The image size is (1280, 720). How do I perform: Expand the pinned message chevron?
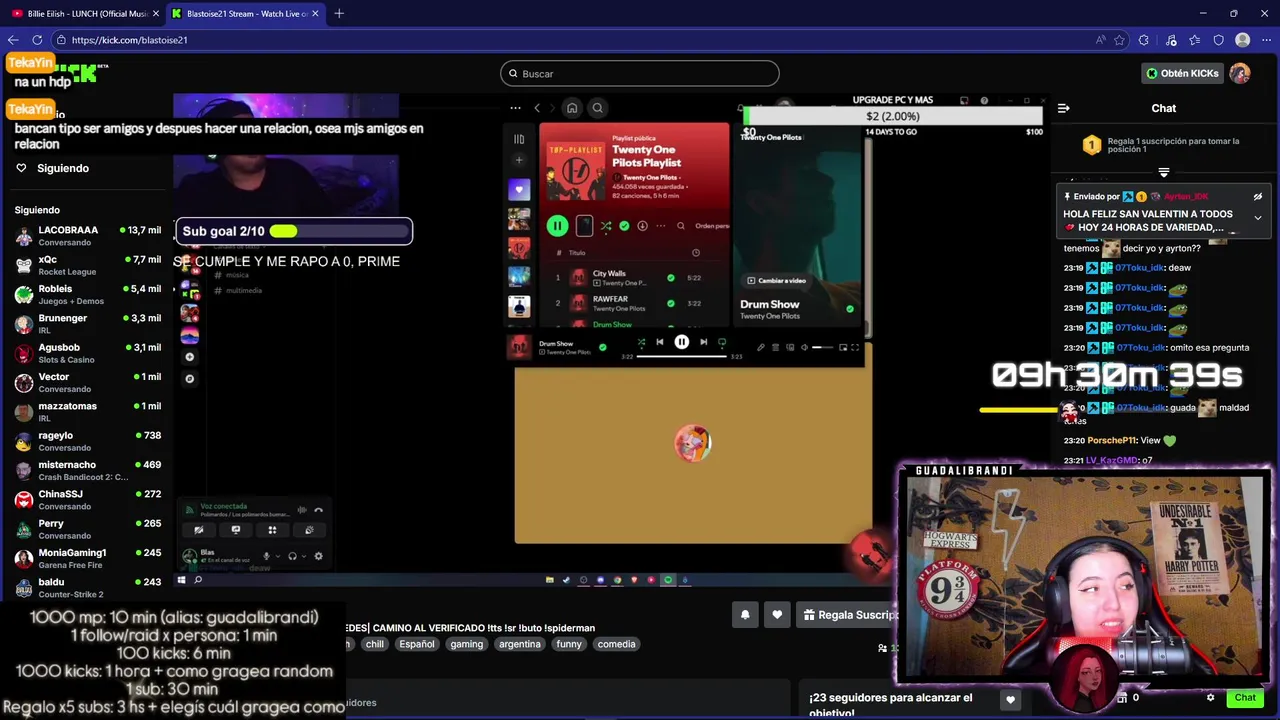(1258, 217)
